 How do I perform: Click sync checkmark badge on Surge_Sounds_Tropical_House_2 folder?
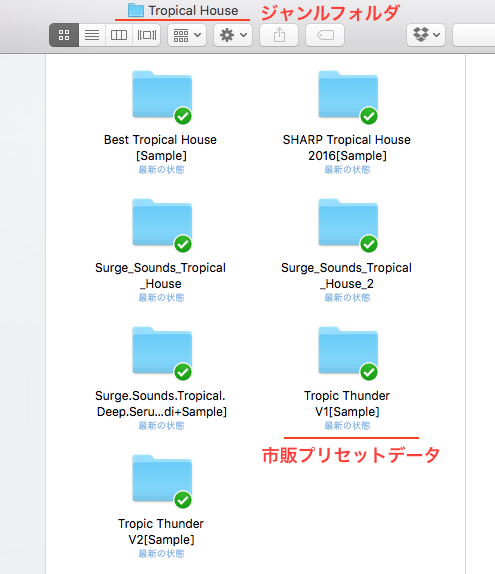click(369, 244)
